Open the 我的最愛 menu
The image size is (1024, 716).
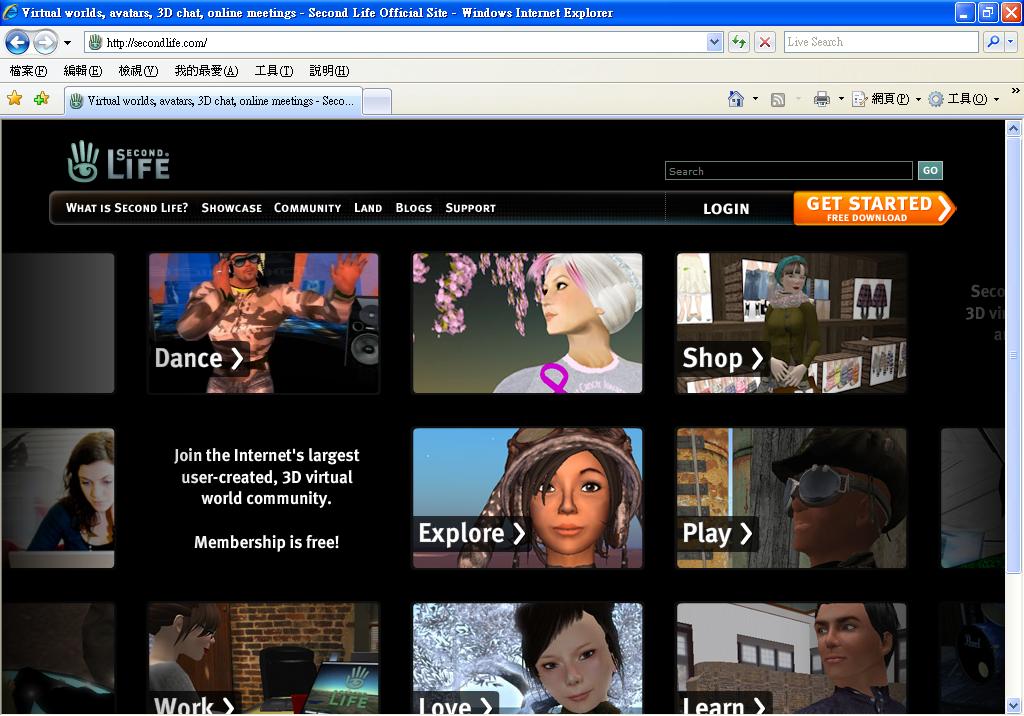(206, 71)
